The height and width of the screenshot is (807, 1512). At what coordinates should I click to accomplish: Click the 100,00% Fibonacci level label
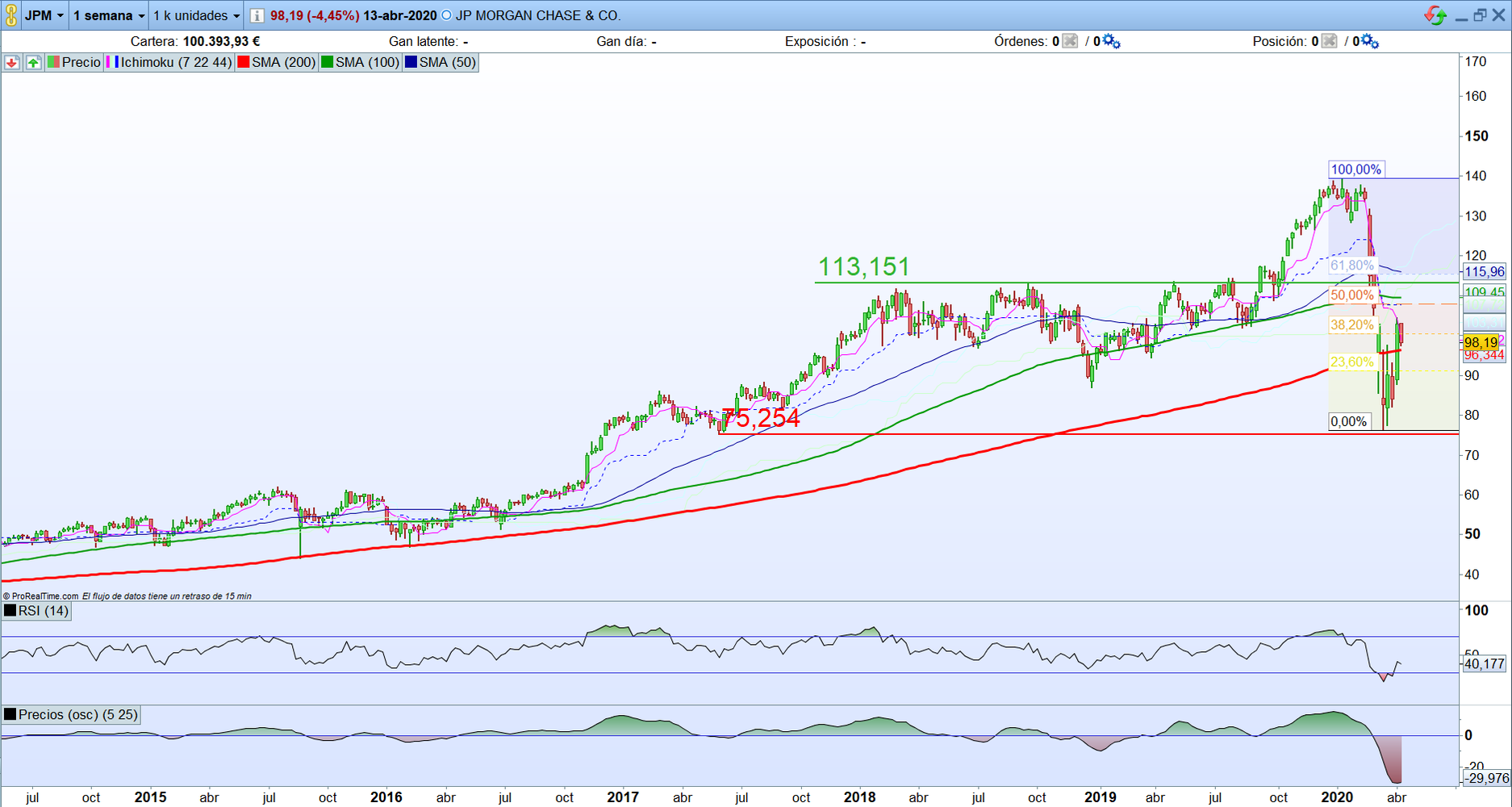tap(1356, 169)
